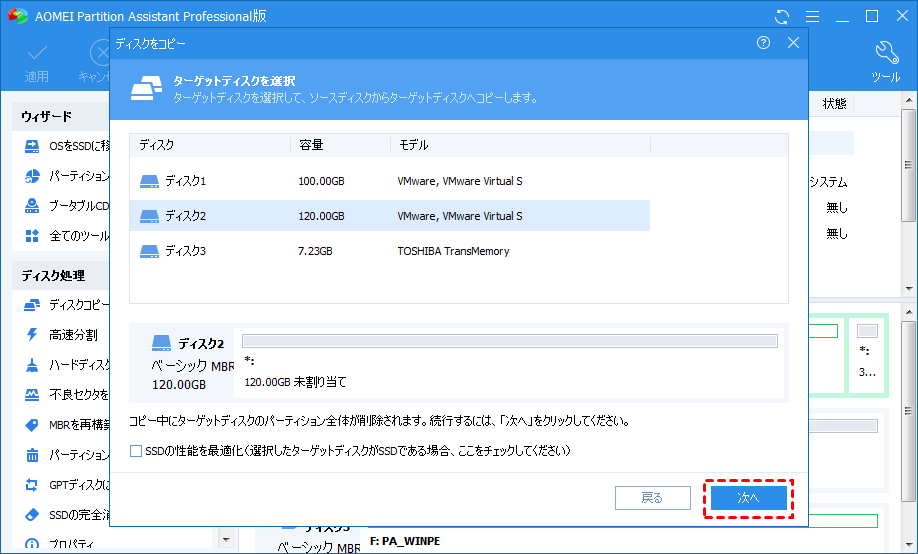Select ディスク1 row in disk list

tap(389, 181)
